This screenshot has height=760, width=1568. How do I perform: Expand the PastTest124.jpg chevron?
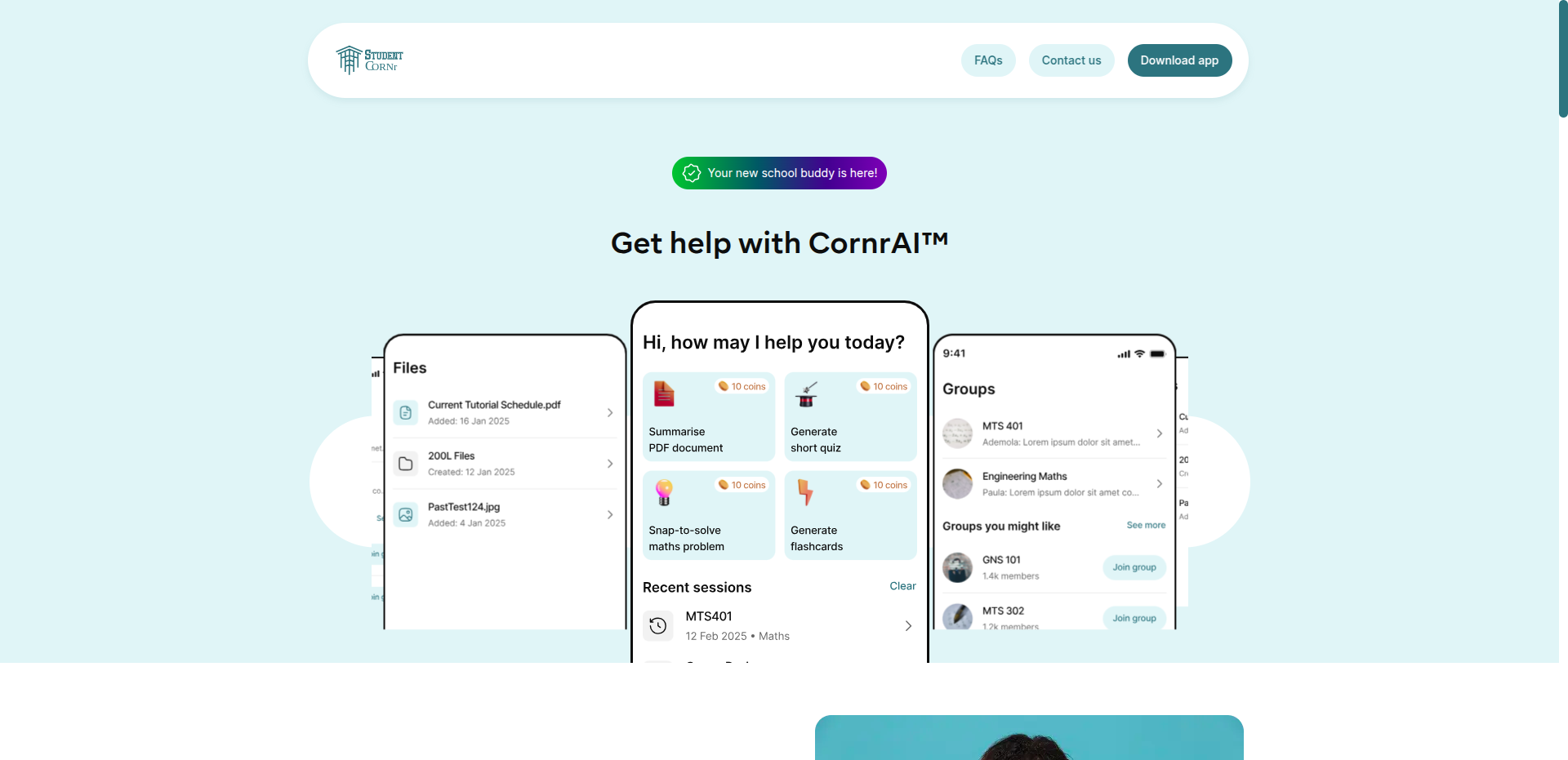[x=610, y=515]
